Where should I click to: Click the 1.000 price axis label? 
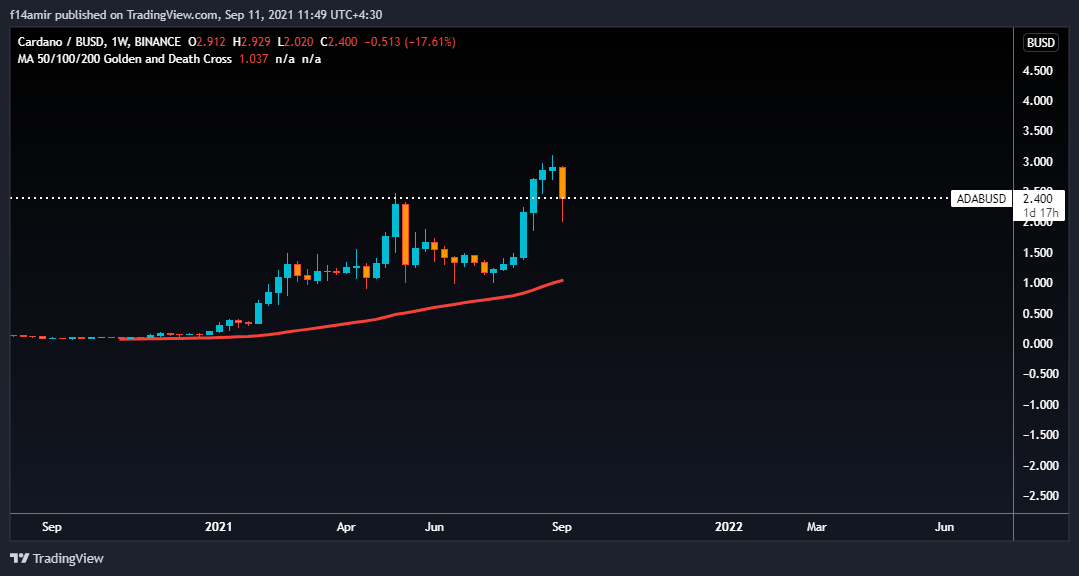[1039, 284]
